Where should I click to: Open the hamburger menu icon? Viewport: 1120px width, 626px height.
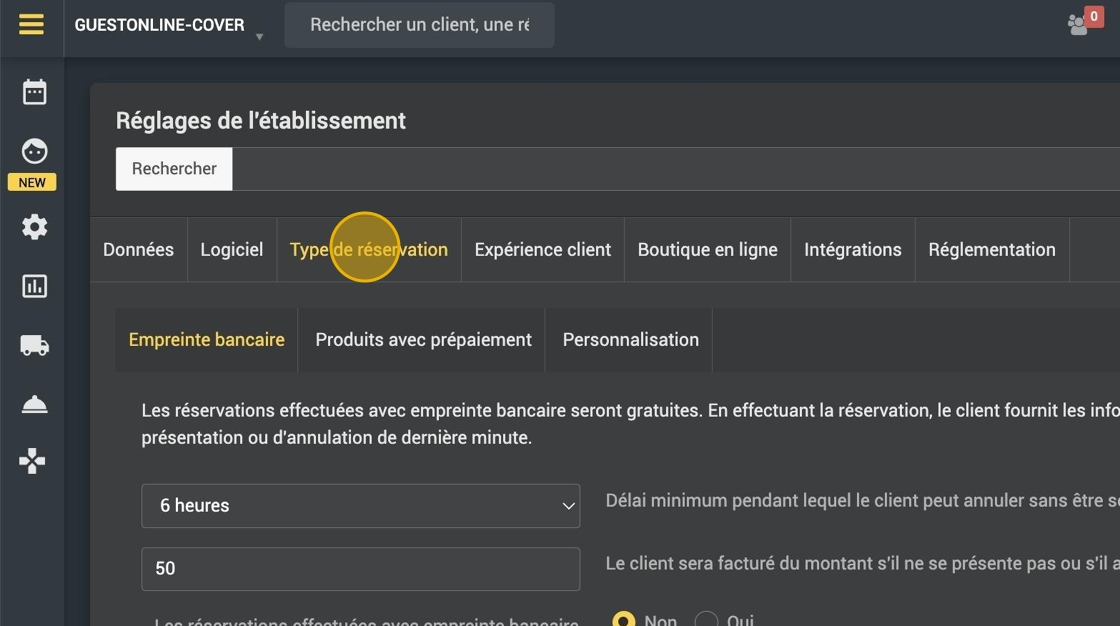pyautogui.click(x=31, y=25)
